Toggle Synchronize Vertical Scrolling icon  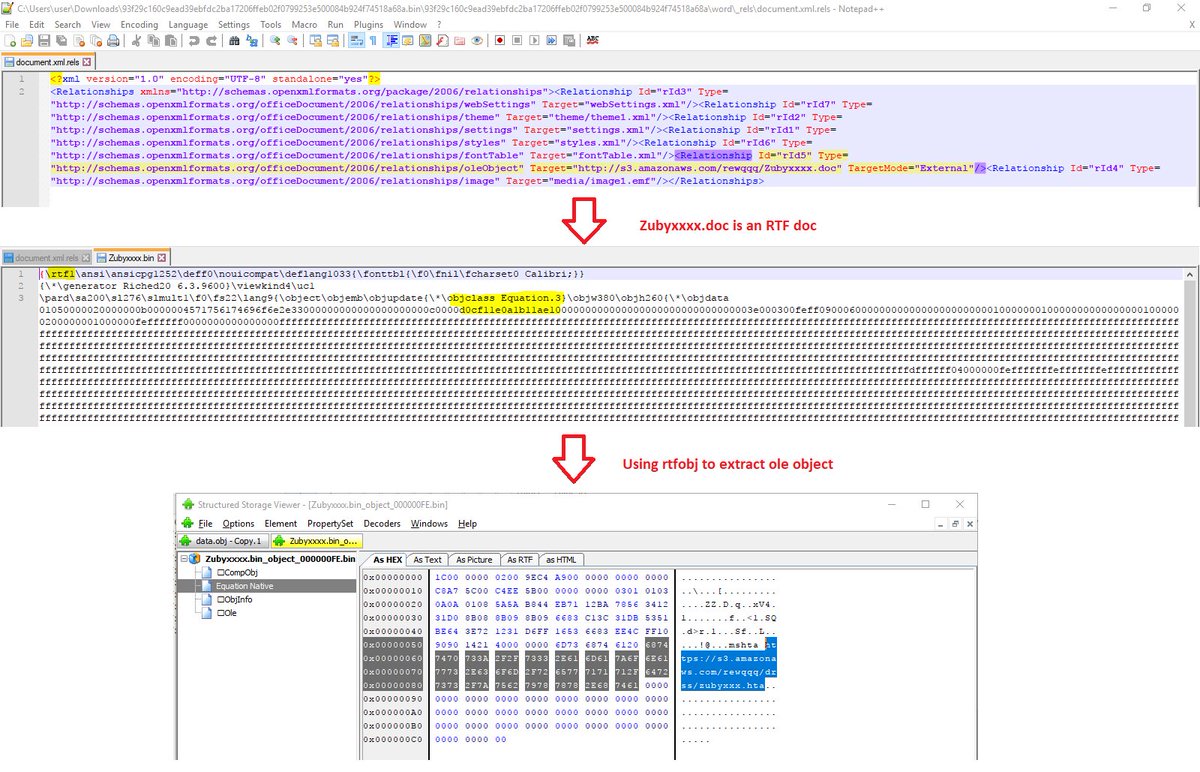pyautogui.click(x=316, y=40)
